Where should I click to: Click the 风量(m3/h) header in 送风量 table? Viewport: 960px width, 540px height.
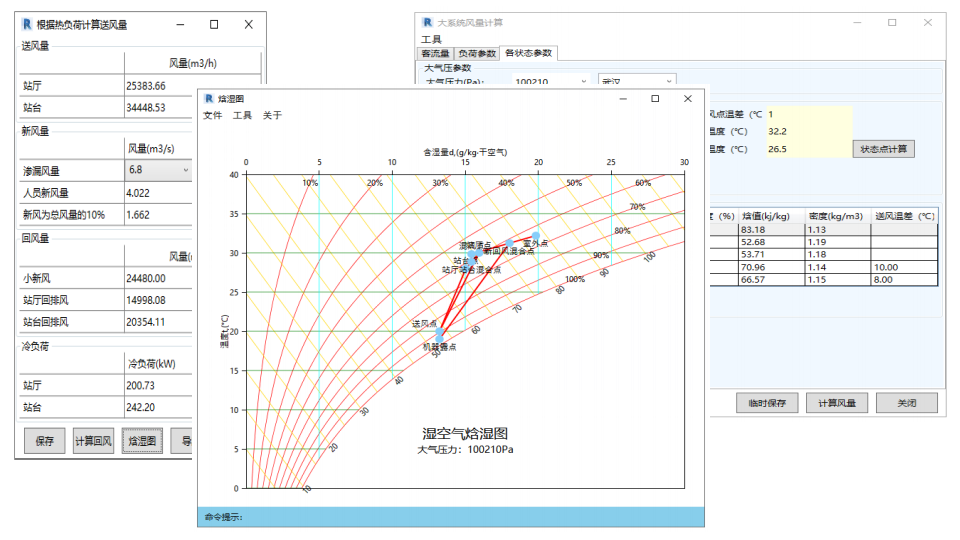point(192,63)
